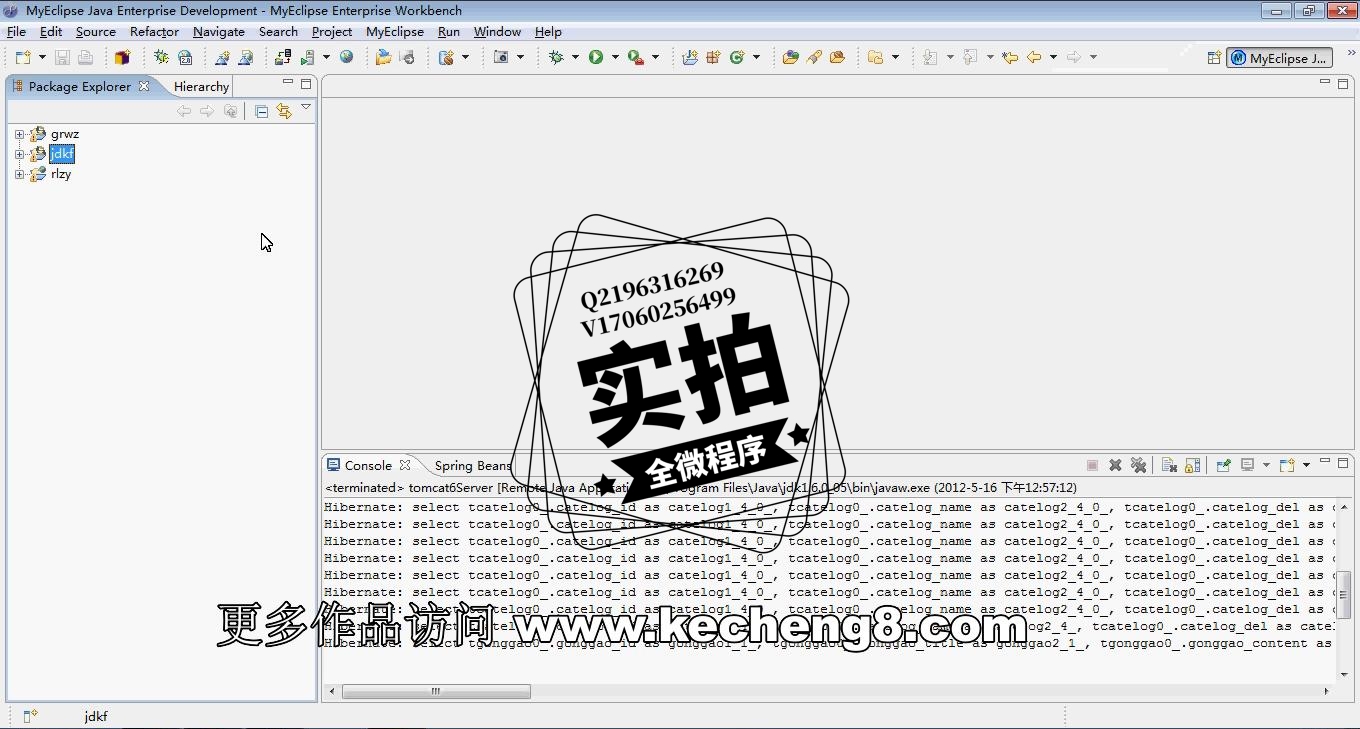
Task: Click the console horizontal scrollbar thumb
Action: 436,691
